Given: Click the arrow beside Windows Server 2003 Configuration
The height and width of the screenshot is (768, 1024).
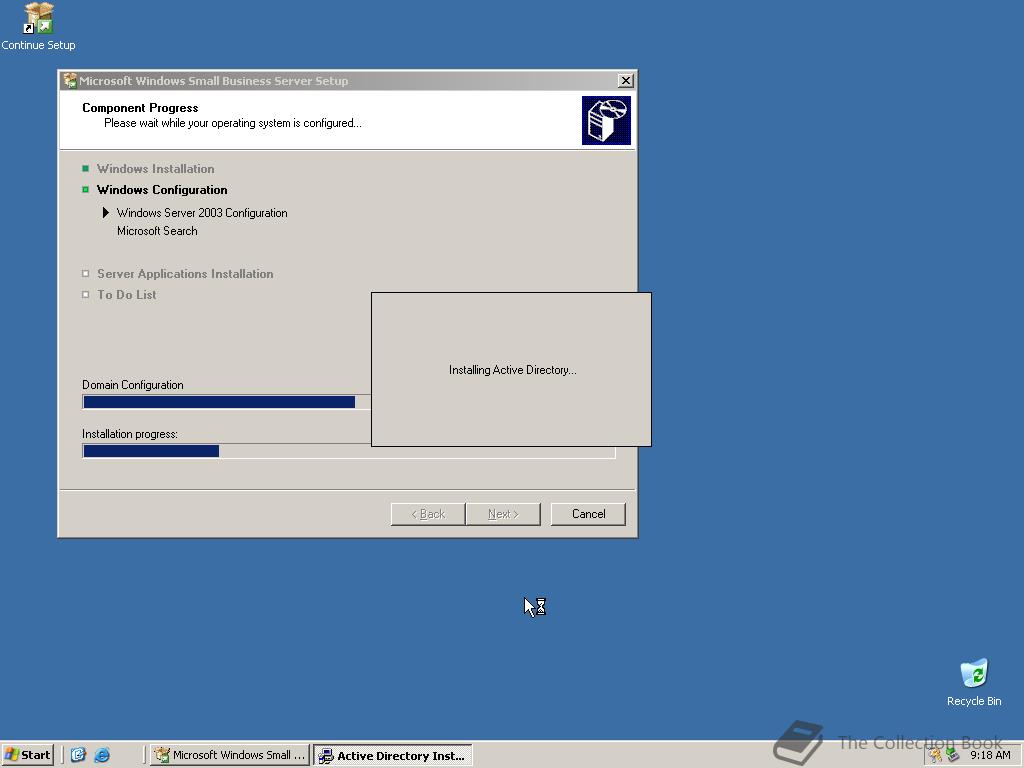Looking at the screenshot, I should (106, 212).
